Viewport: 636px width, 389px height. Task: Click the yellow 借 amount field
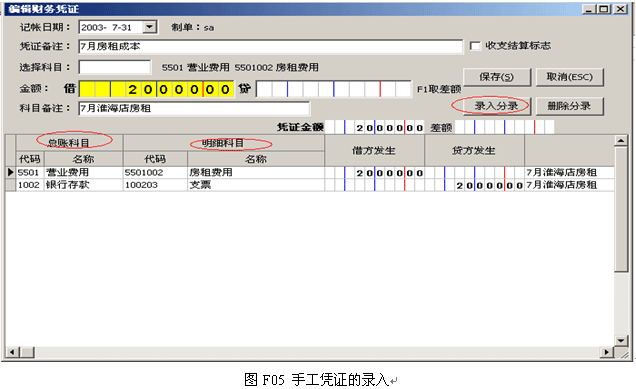157,89
